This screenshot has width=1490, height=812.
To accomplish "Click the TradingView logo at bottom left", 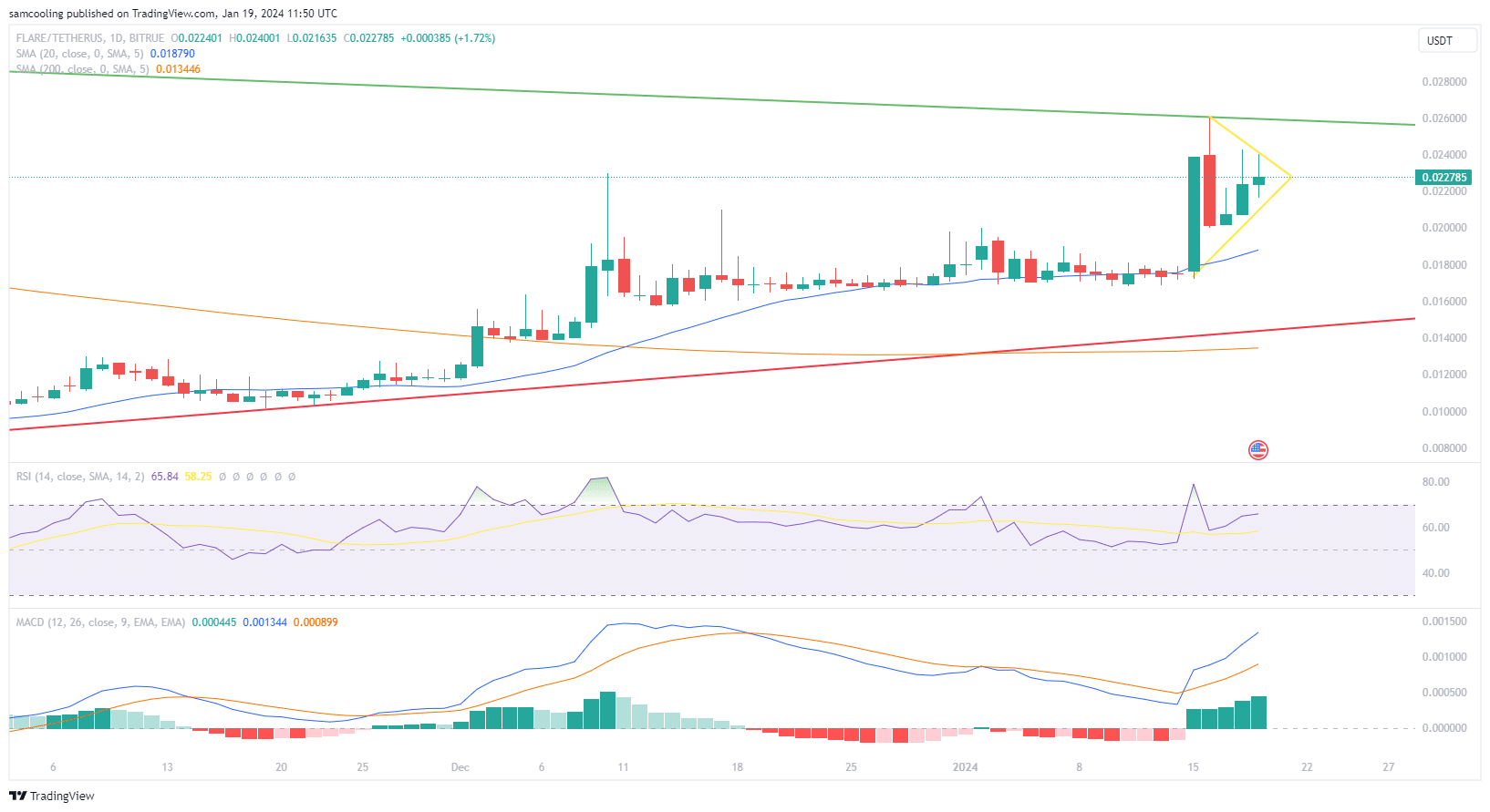I will point(52,796).
